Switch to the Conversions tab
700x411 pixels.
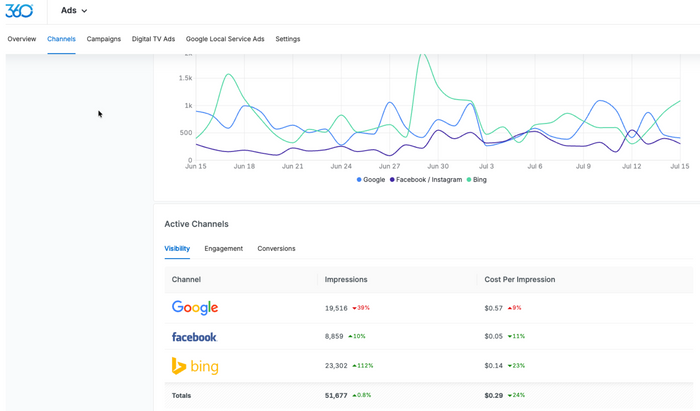[x=276, y=249]
